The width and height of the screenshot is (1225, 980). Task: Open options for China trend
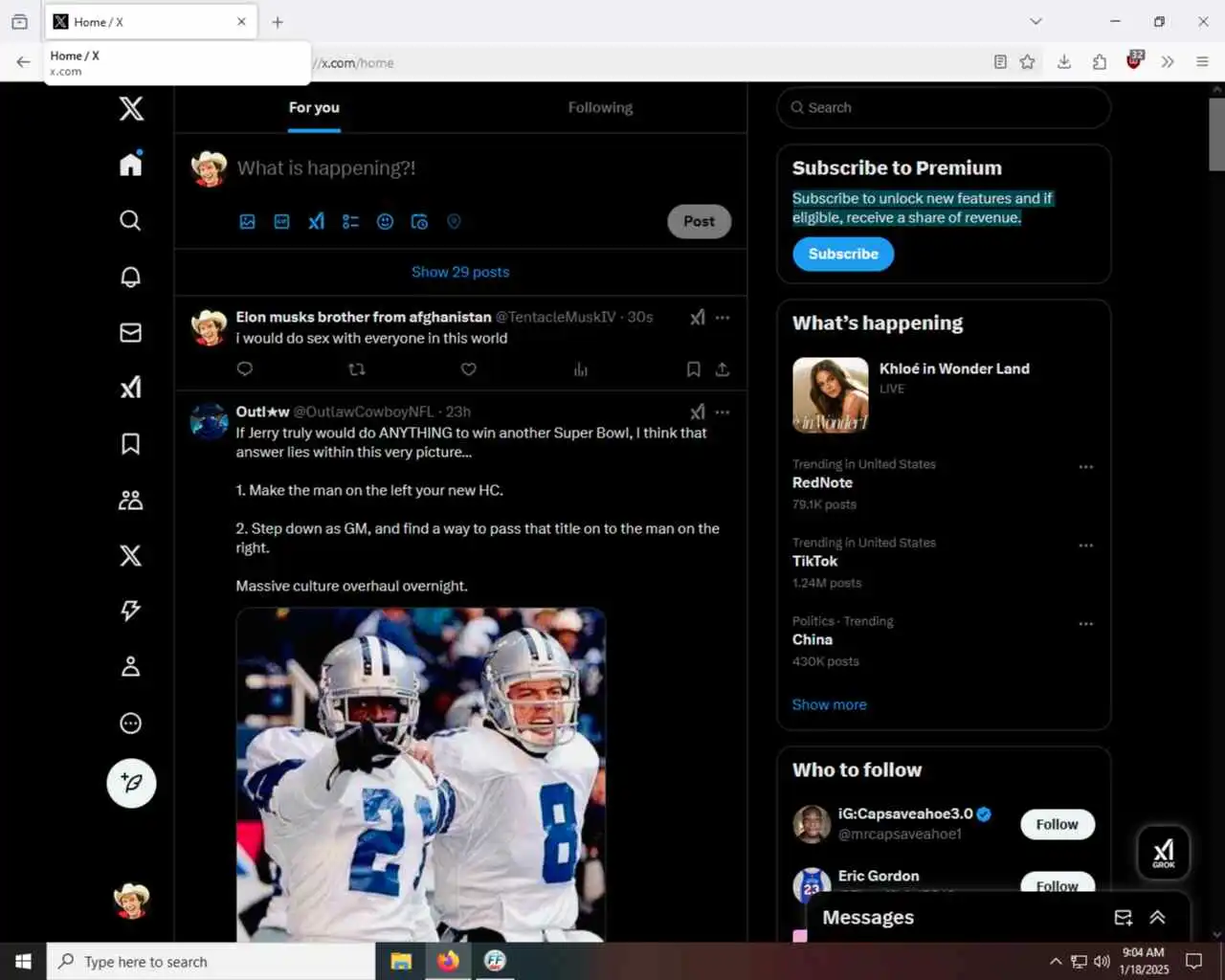(1086, 624)
